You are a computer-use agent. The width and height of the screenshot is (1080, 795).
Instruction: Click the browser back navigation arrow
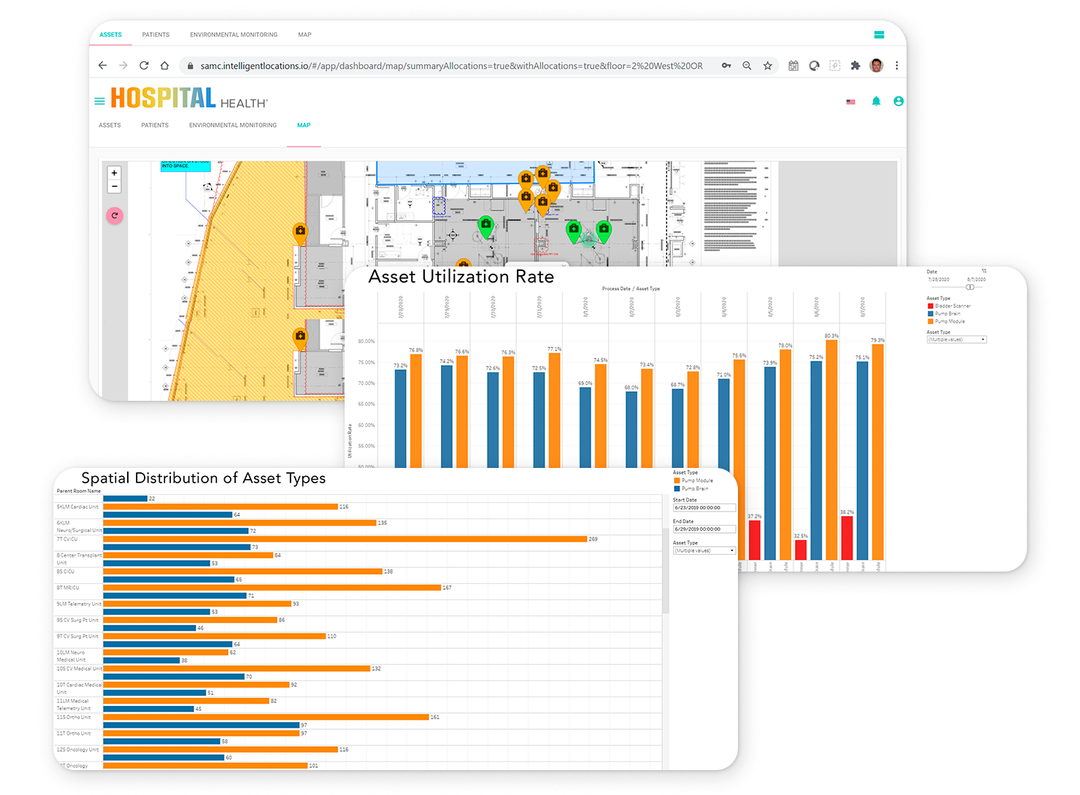103,64
